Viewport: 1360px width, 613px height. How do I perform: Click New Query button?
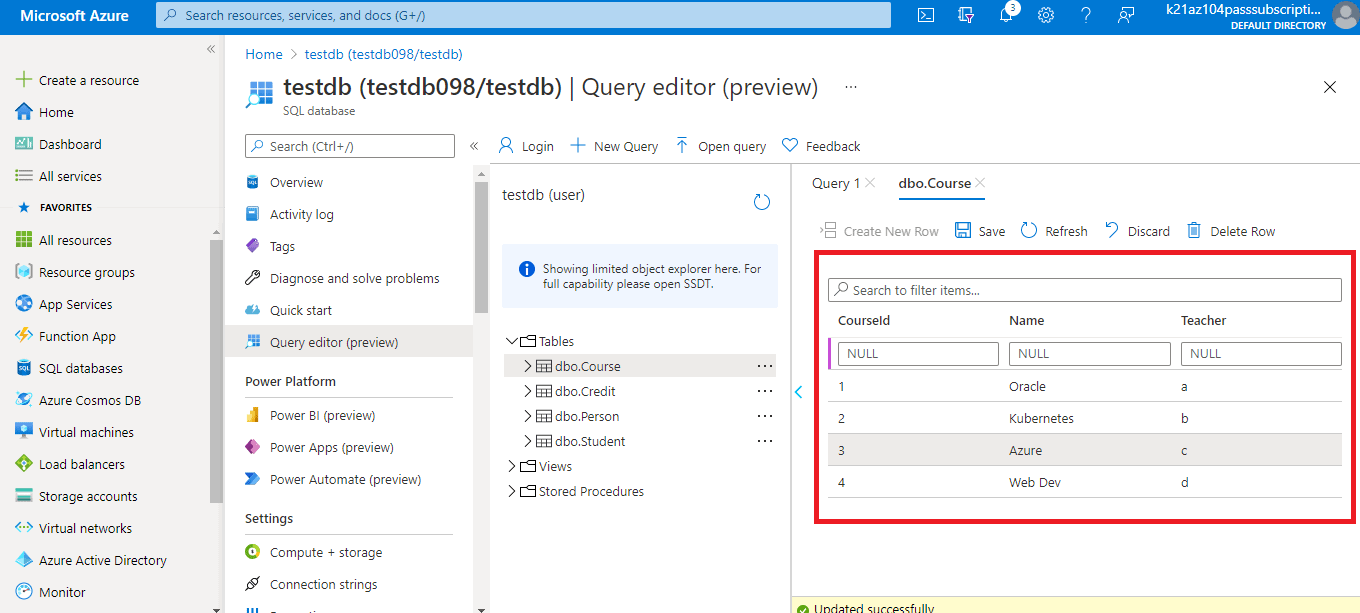pos(614,146)
